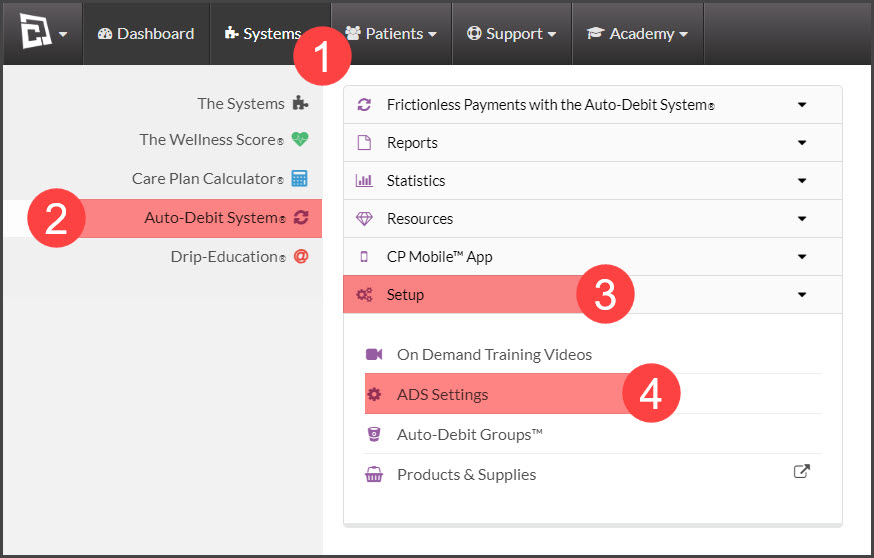The width and height of the screenshot is (874, 558).
Task: Expand the Support dropdown caret
Action: pos(552,35)
